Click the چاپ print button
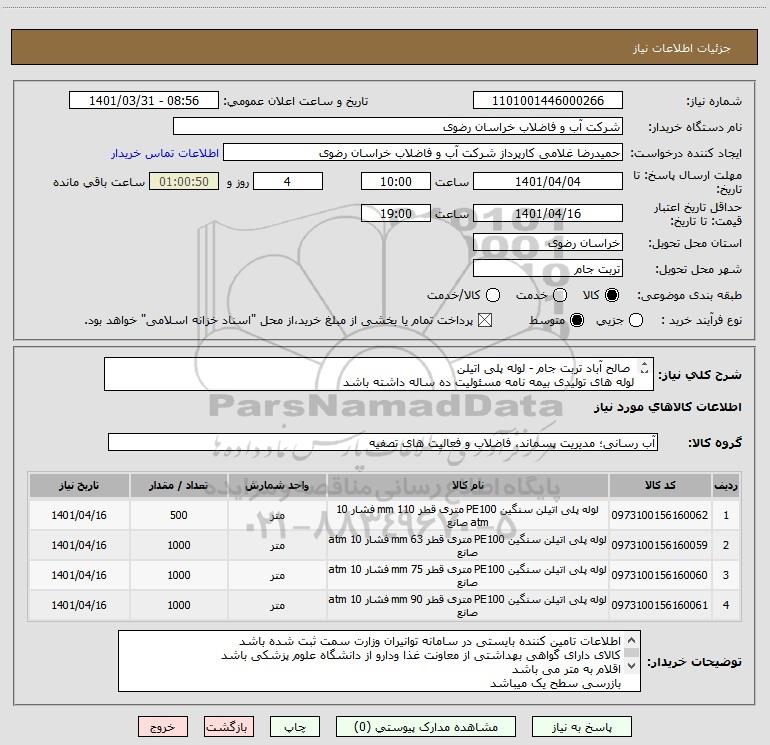 [295, 727]
